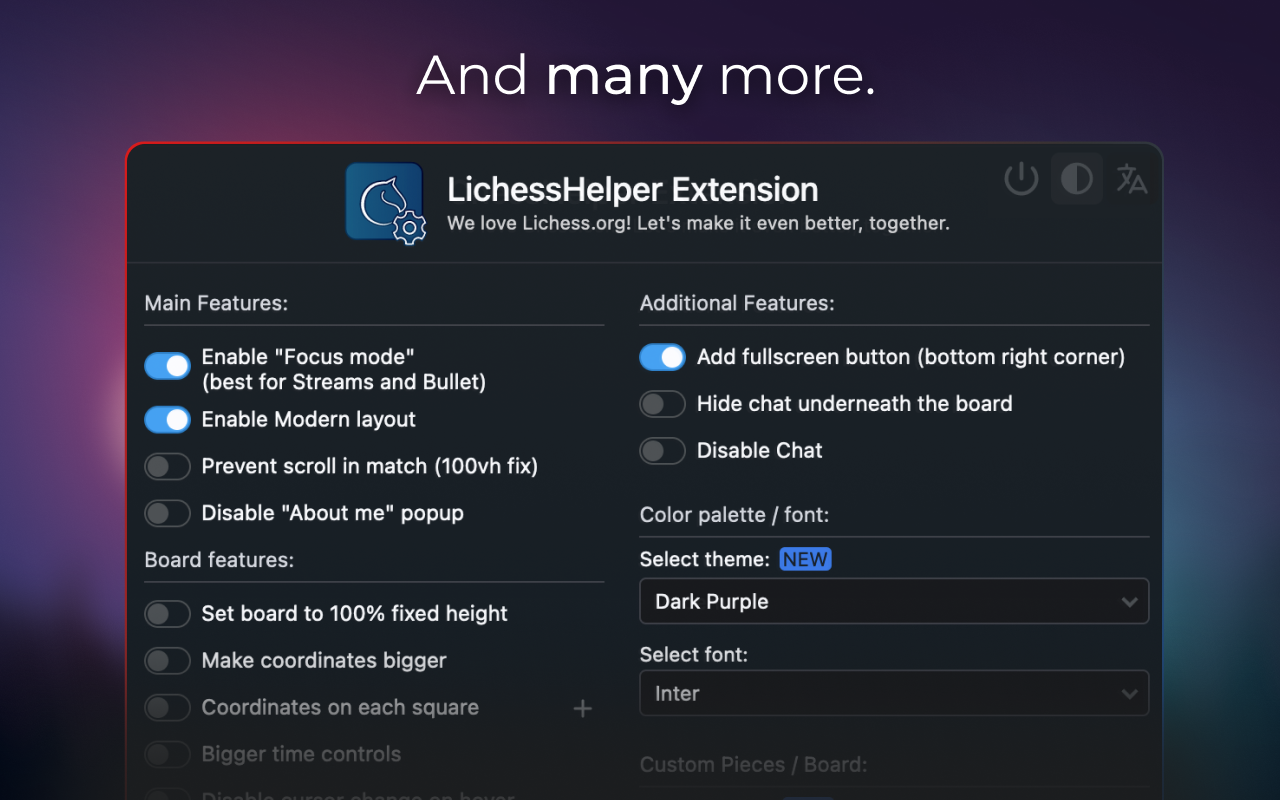Click the power icon to disable the extension
1280x800 pixels.
coord(1021,178)
